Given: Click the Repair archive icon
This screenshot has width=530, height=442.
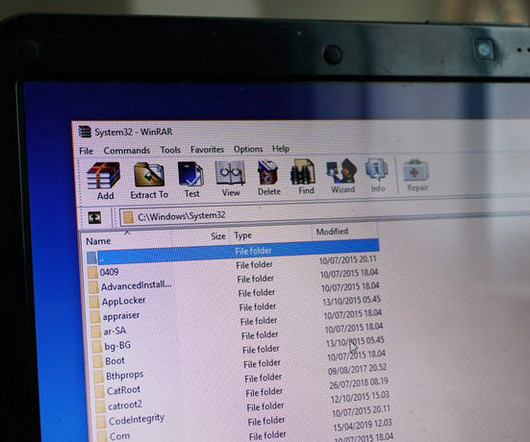Looking at the screenshot, I should (417, 175).
